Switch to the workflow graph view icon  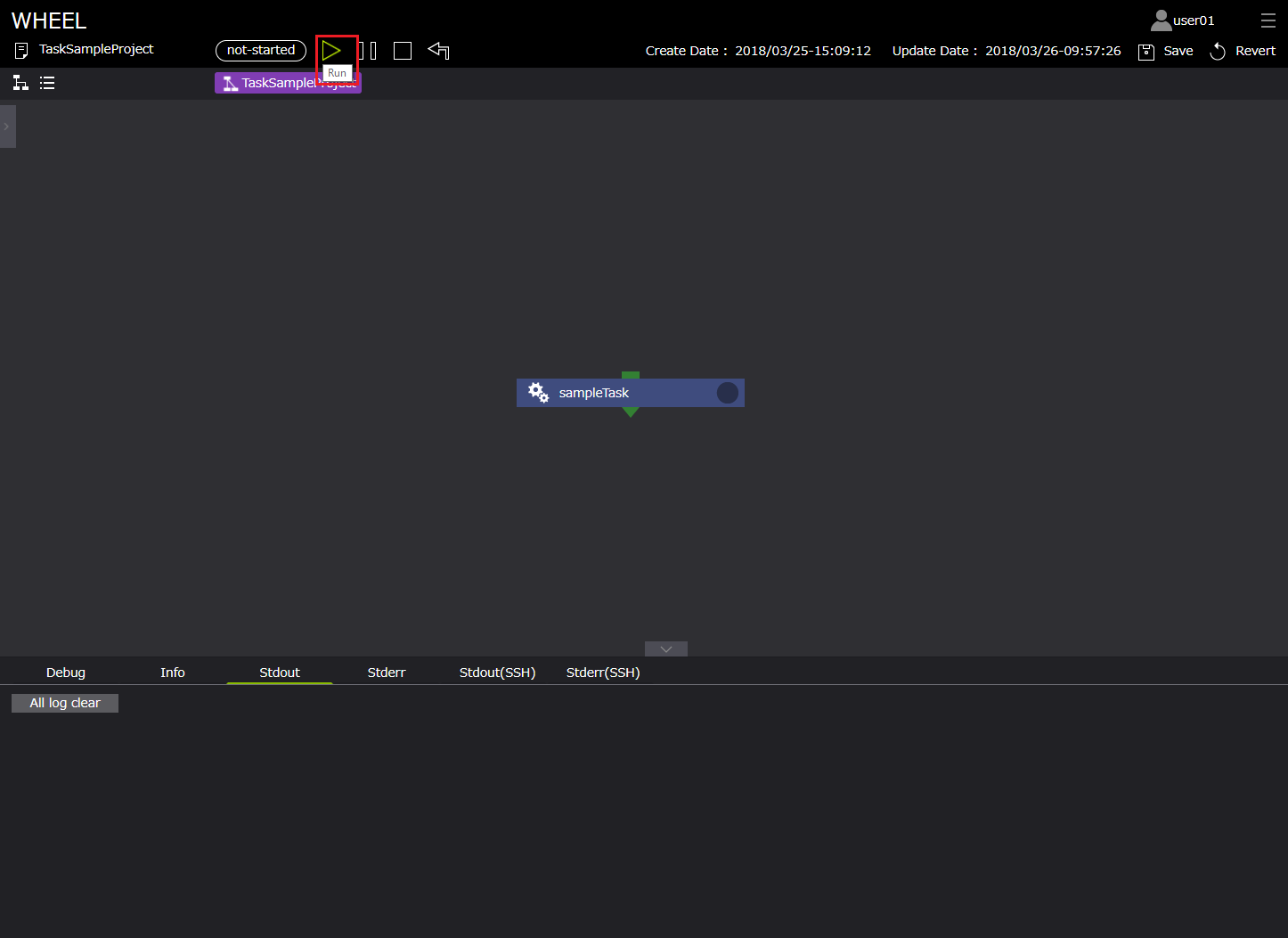20,83
